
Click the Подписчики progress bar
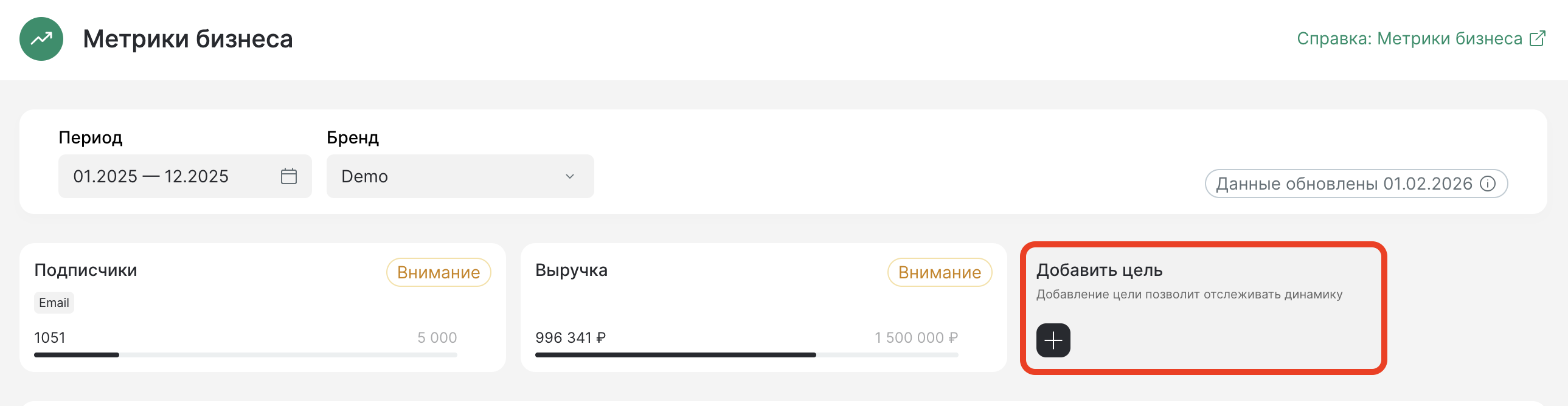(245, 355)
